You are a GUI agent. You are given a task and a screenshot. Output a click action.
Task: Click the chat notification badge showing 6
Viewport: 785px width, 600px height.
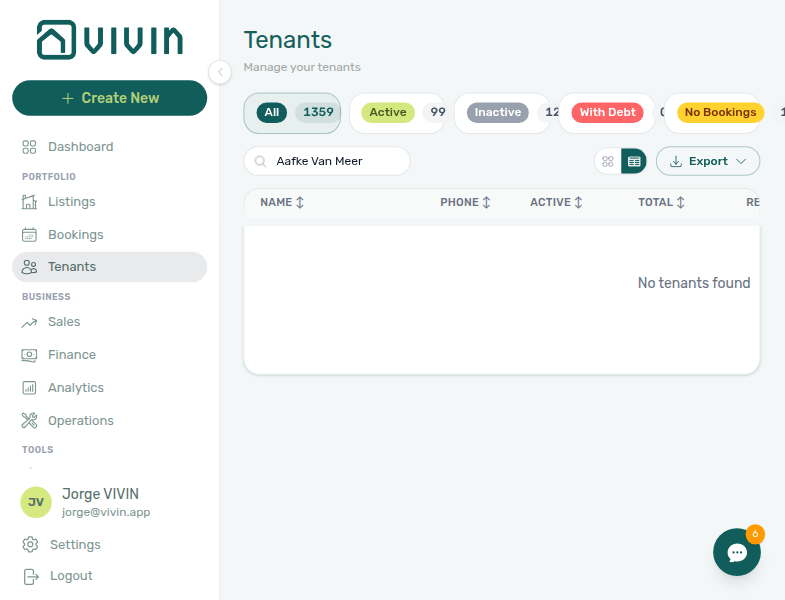[755, 534]
